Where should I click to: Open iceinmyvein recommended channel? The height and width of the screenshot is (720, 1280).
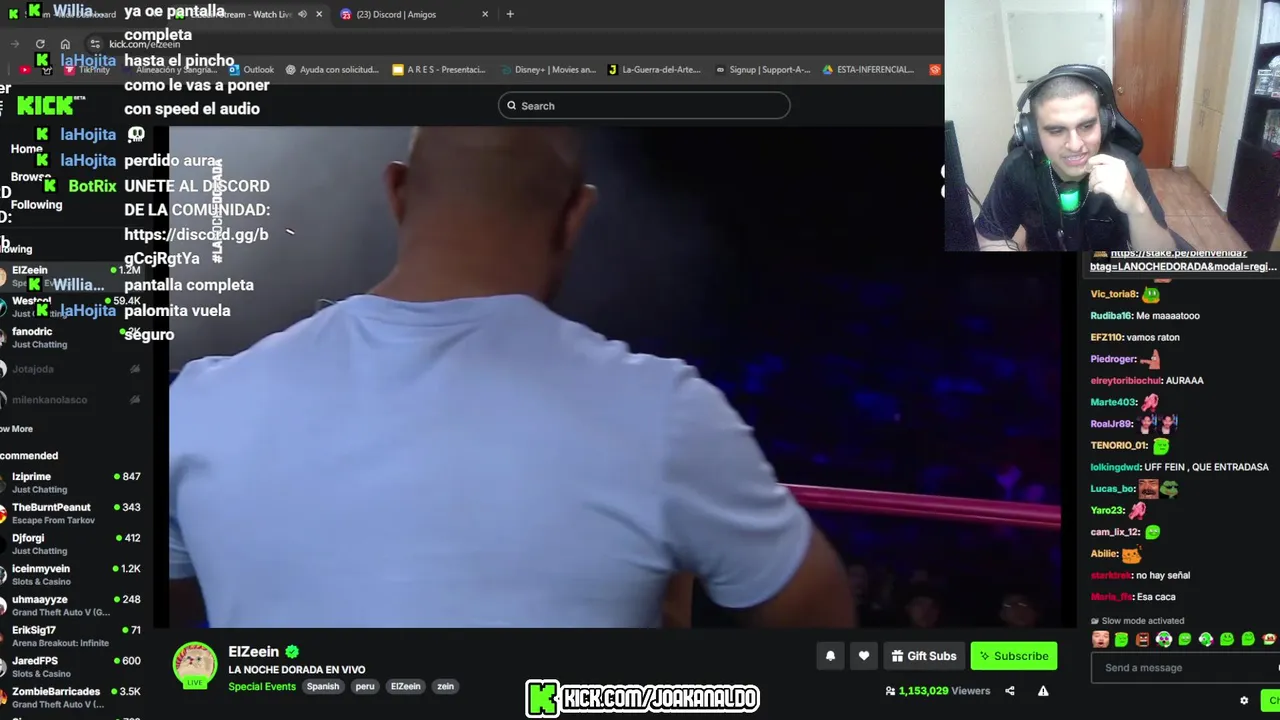coord(70,575)
